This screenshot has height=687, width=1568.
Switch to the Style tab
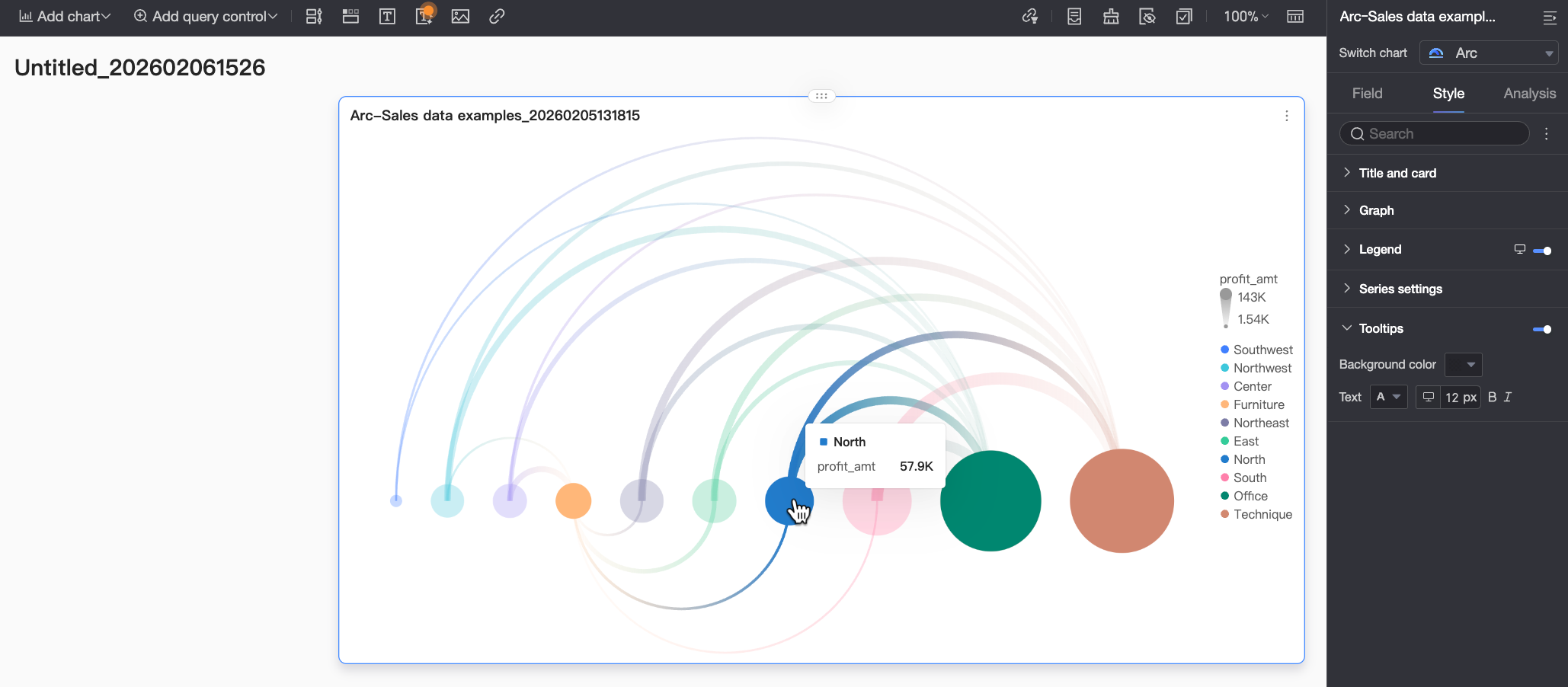tap(1448, 93)
